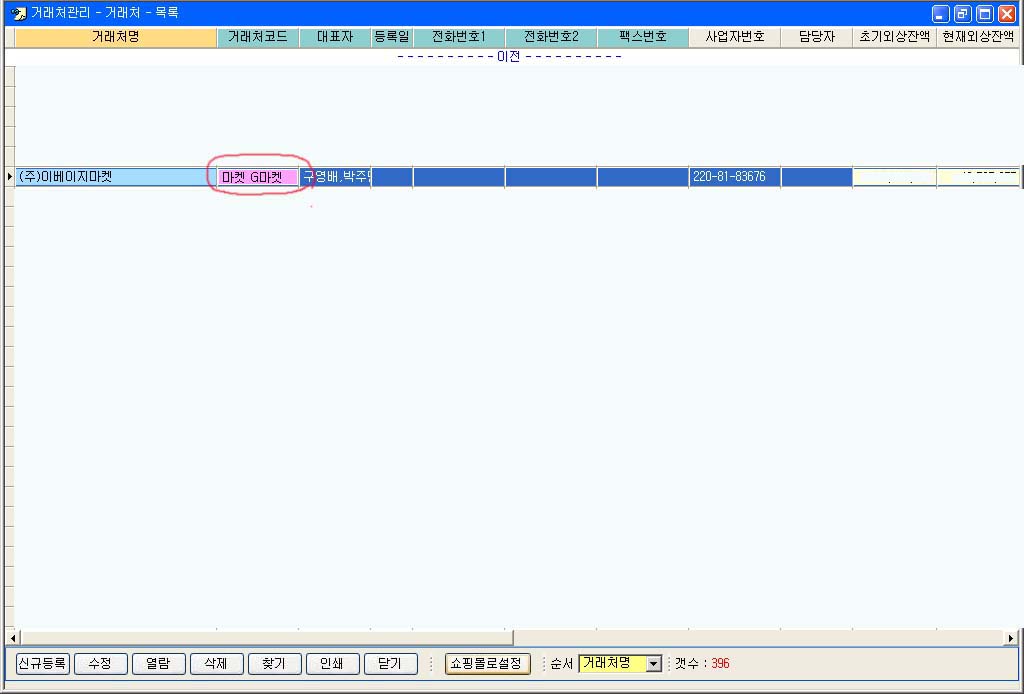Close the list with the 닫기 button
The image size is (1024, 694).
coord(390,664)
